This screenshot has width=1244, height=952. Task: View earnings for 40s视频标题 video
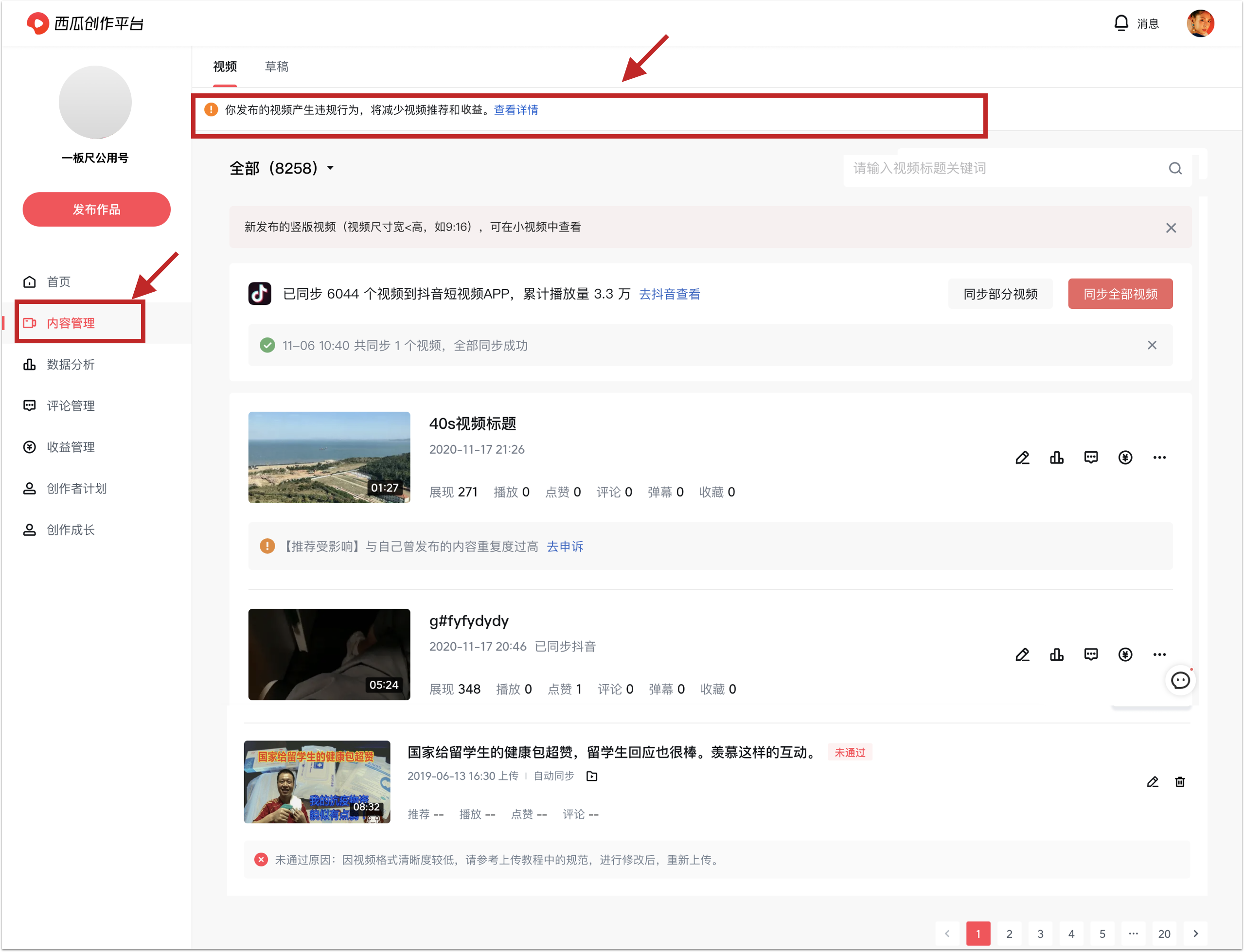(1125, 458)
